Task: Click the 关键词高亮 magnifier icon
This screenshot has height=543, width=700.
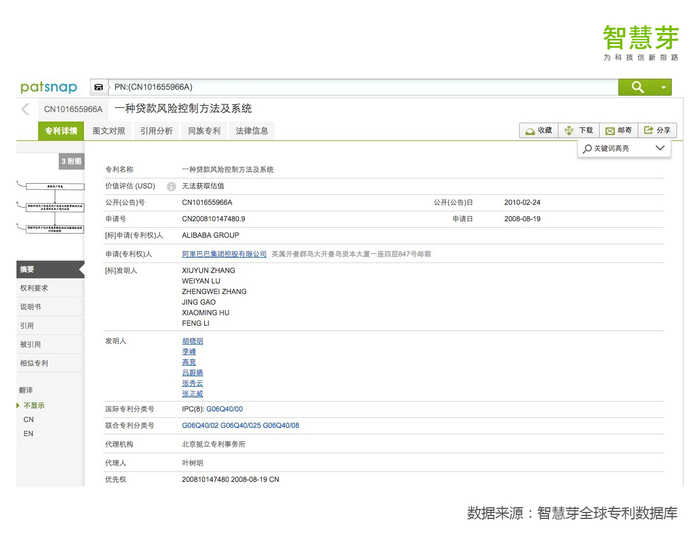Action: pyautogui.click(x=588, y=148)
